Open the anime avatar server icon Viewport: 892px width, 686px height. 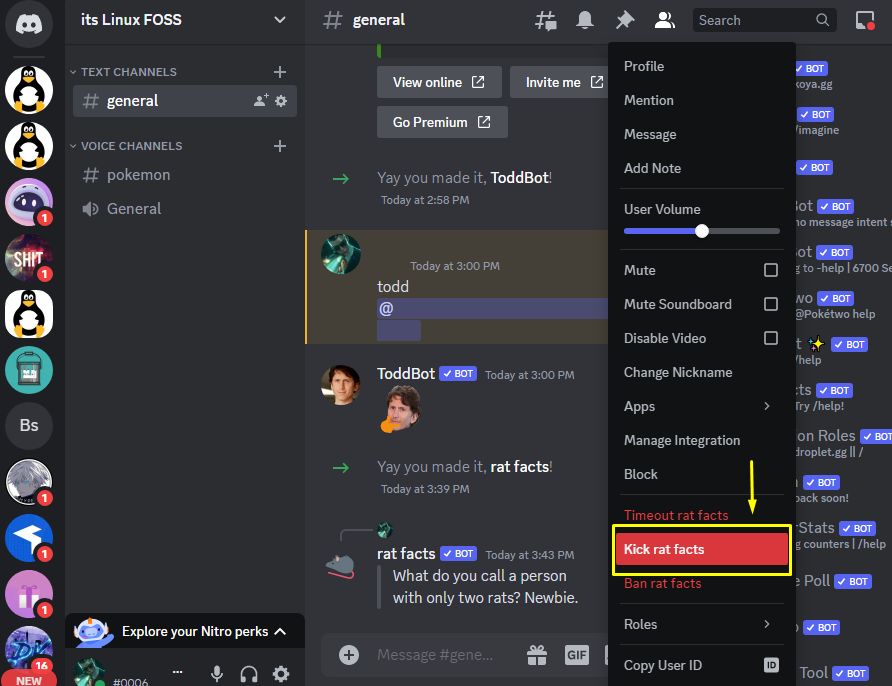coord(28,482)
